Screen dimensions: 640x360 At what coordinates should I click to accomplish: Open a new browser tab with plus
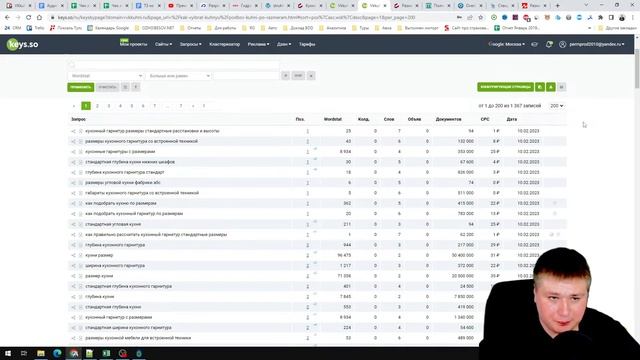point(558,6)
